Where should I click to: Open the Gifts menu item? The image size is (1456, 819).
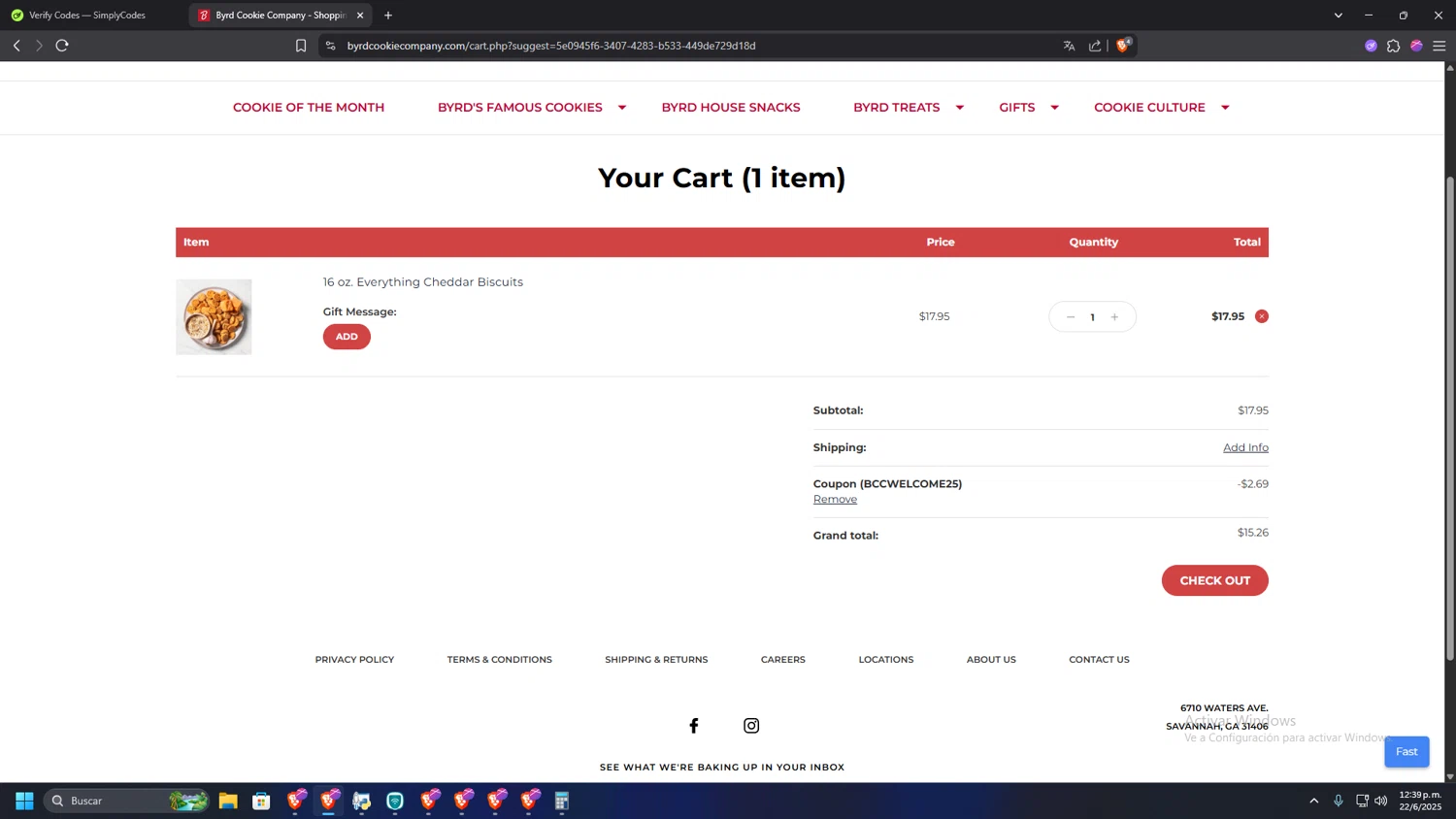pos(1017,108)
